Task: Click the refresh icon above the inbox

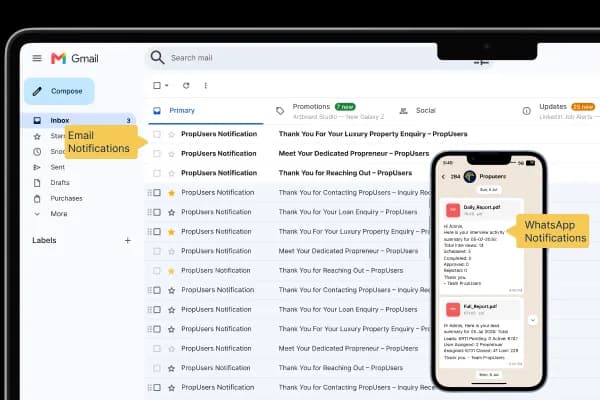Action: [186, 85]
